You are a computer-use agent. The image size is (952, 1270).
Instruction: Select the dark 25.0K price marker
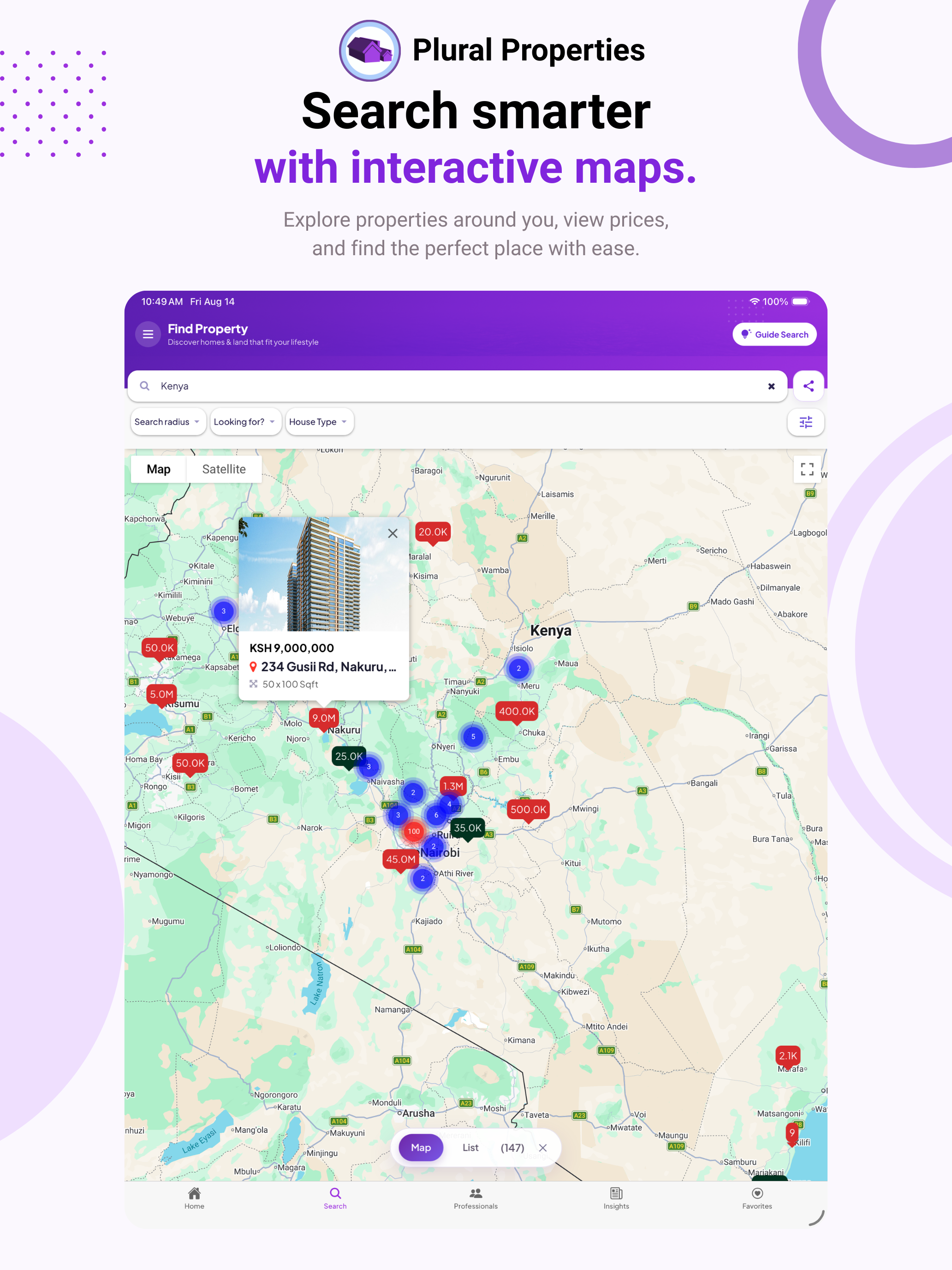(x=349, y=758)
